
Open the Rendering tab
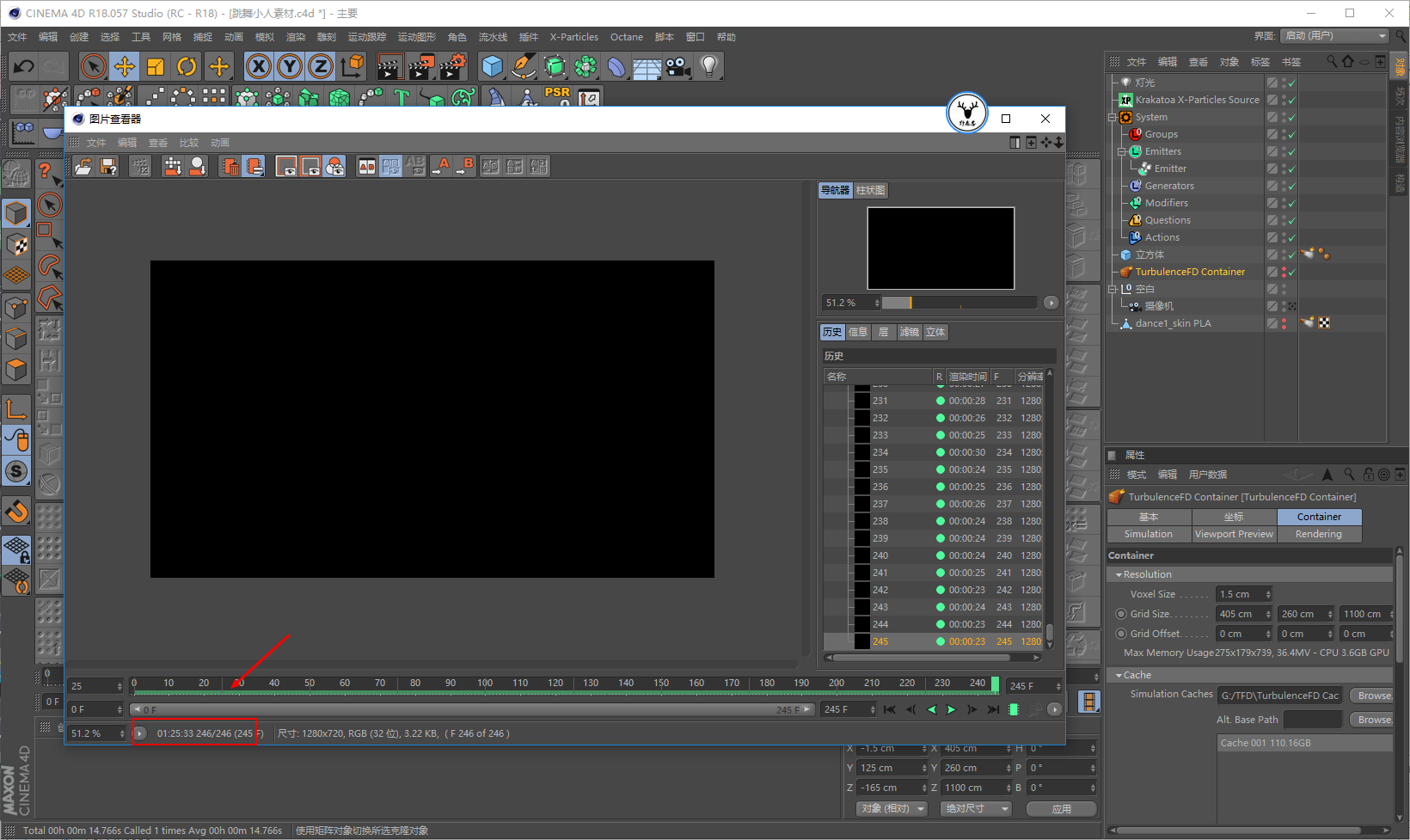tap(1319, 534)
